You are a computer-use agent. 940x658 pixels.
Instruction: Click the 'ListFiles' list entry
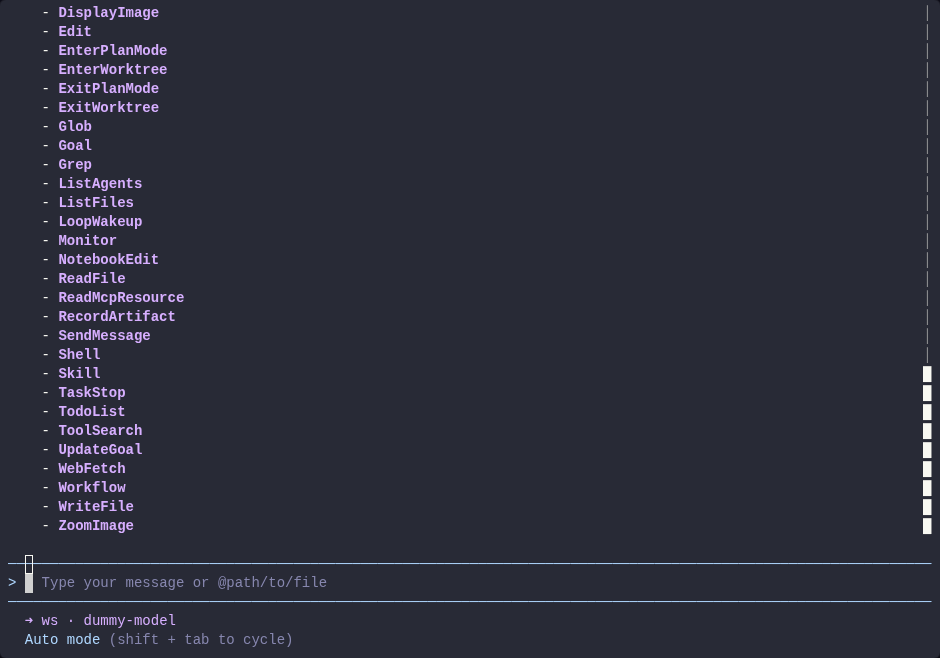pyautogui.click(x=96, y=203)
